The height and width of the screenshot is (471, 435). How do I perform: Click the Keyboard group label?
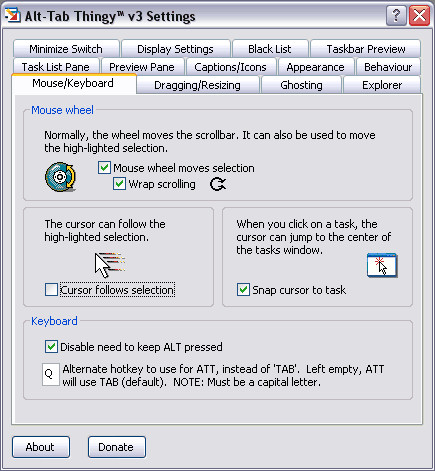pyautogui.click(x=54, y=321)
